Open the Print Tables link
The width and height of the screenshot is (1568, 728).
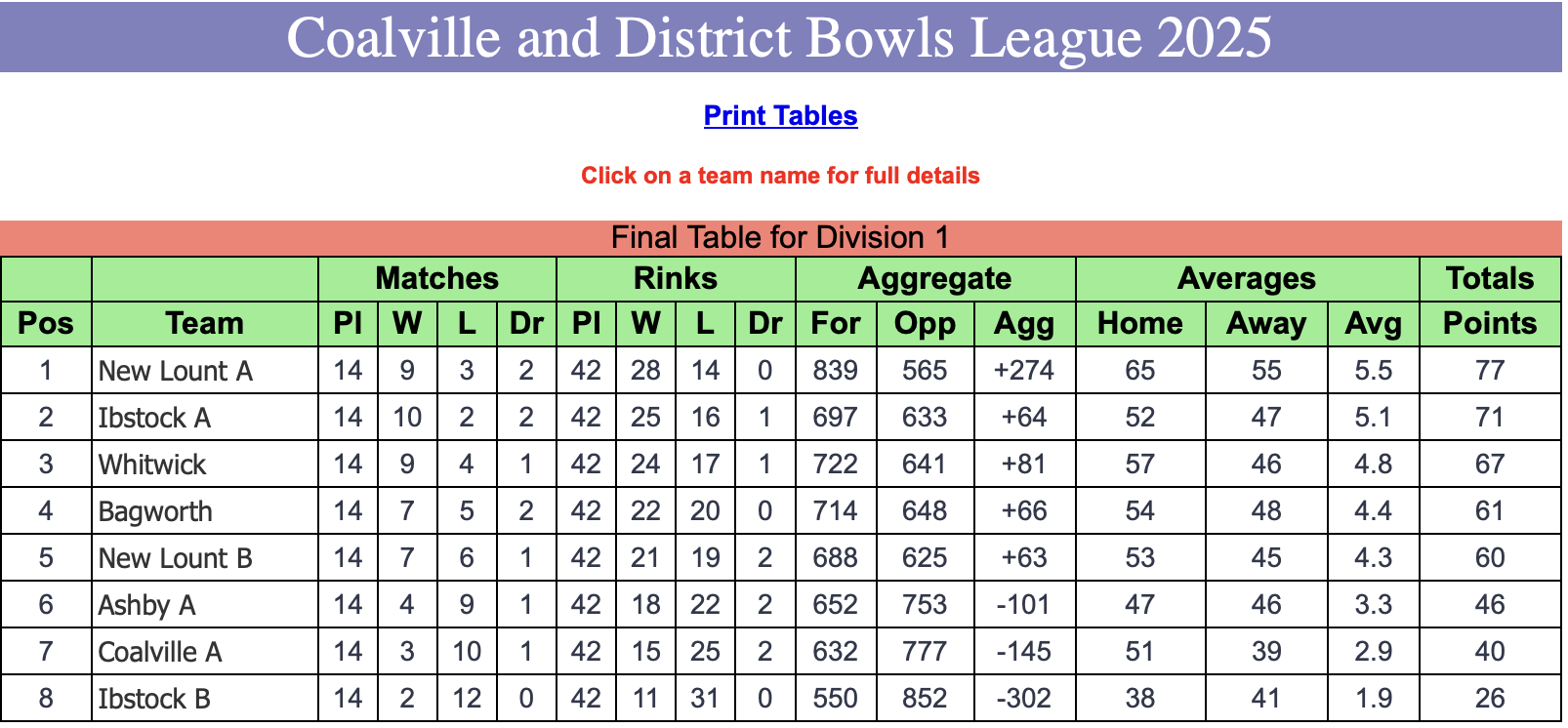coord(780,115)
